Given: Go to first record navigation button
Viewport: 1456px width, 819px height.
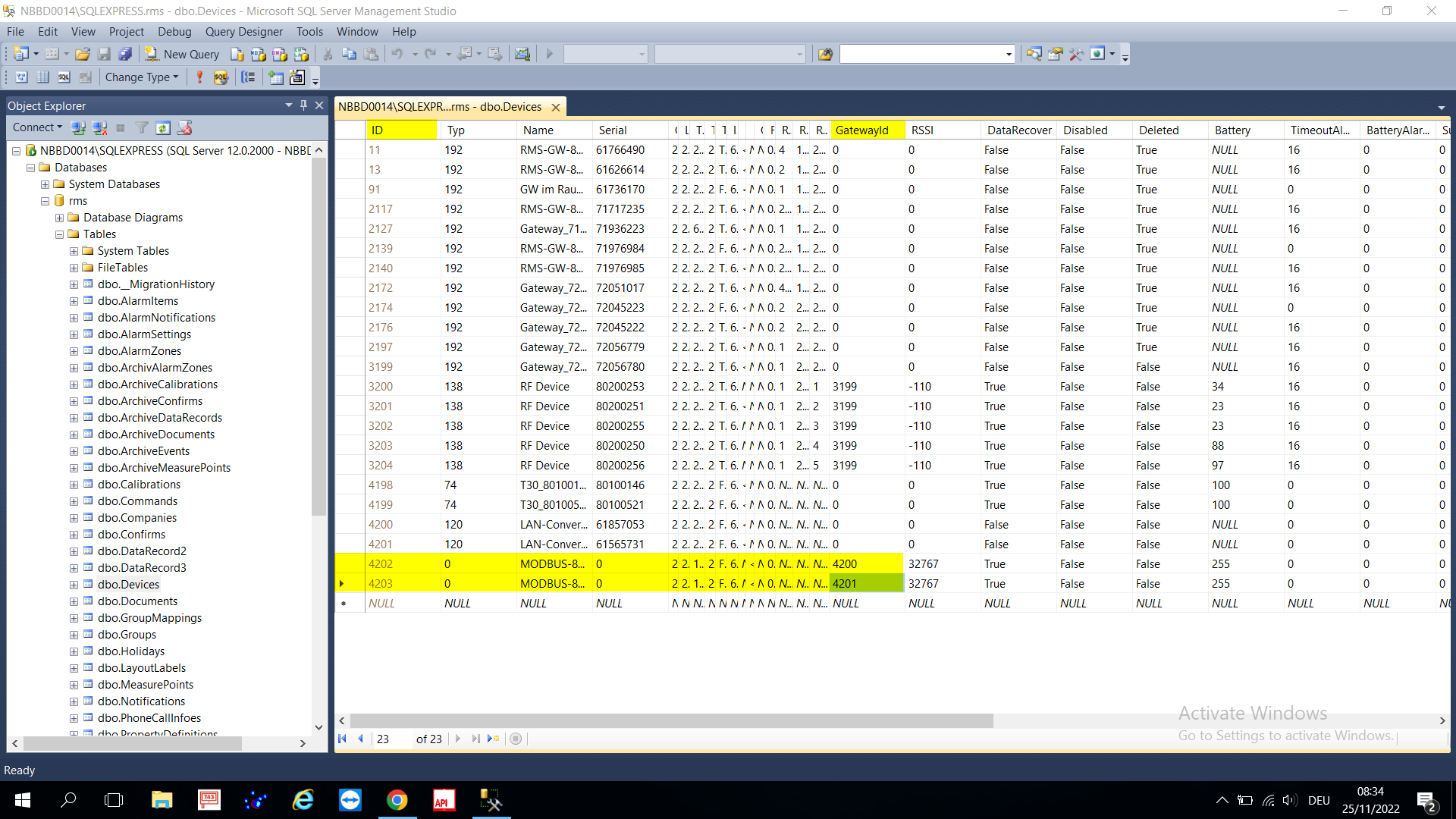Looking at the screenshot, I should (x=343, y=739).
